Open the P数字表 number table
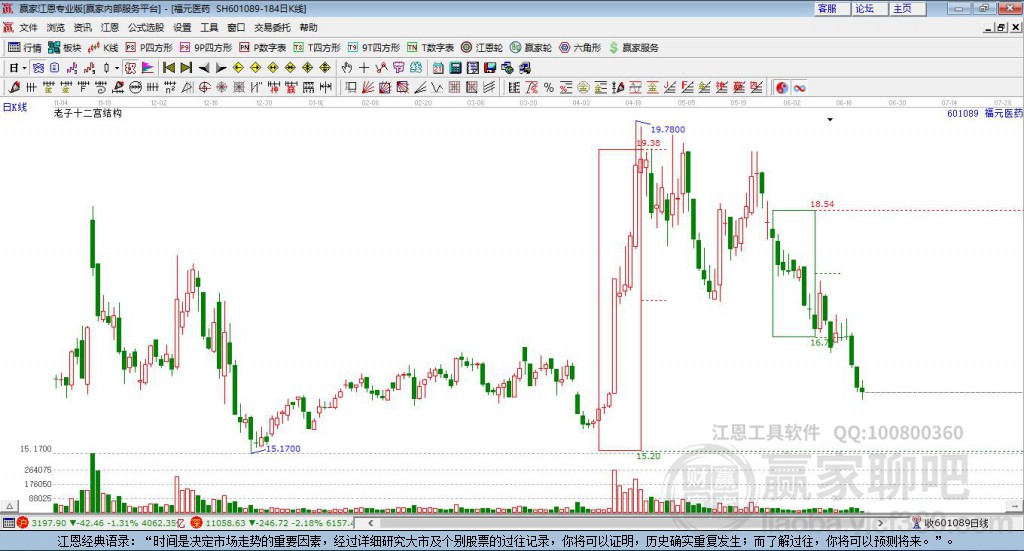The width and height of the screenshot is (1024, 551). (x=263, y=48)
